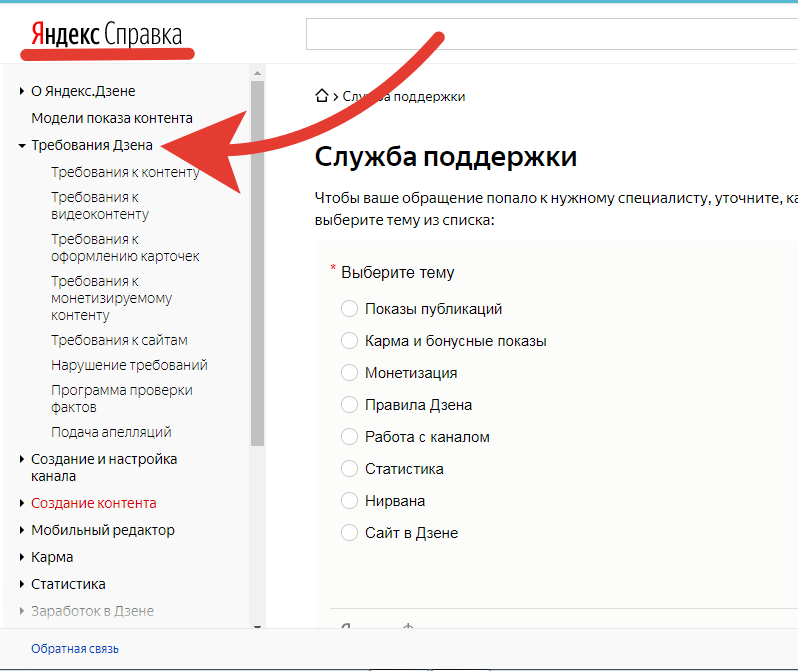Open Модели показа контента page
The image size is (798, 671).
coord(112,118)
